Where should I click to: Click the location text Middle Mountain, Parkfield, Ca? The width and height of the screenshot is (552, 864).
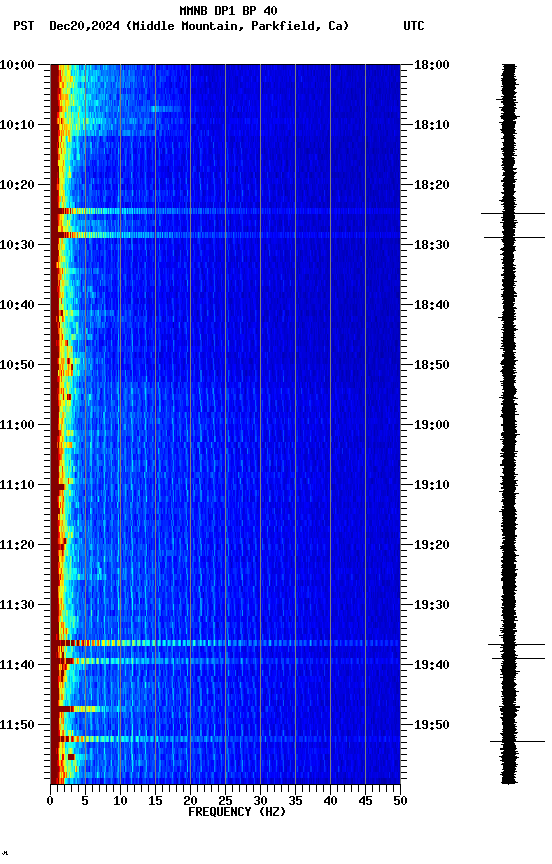(x=237, y=26)
